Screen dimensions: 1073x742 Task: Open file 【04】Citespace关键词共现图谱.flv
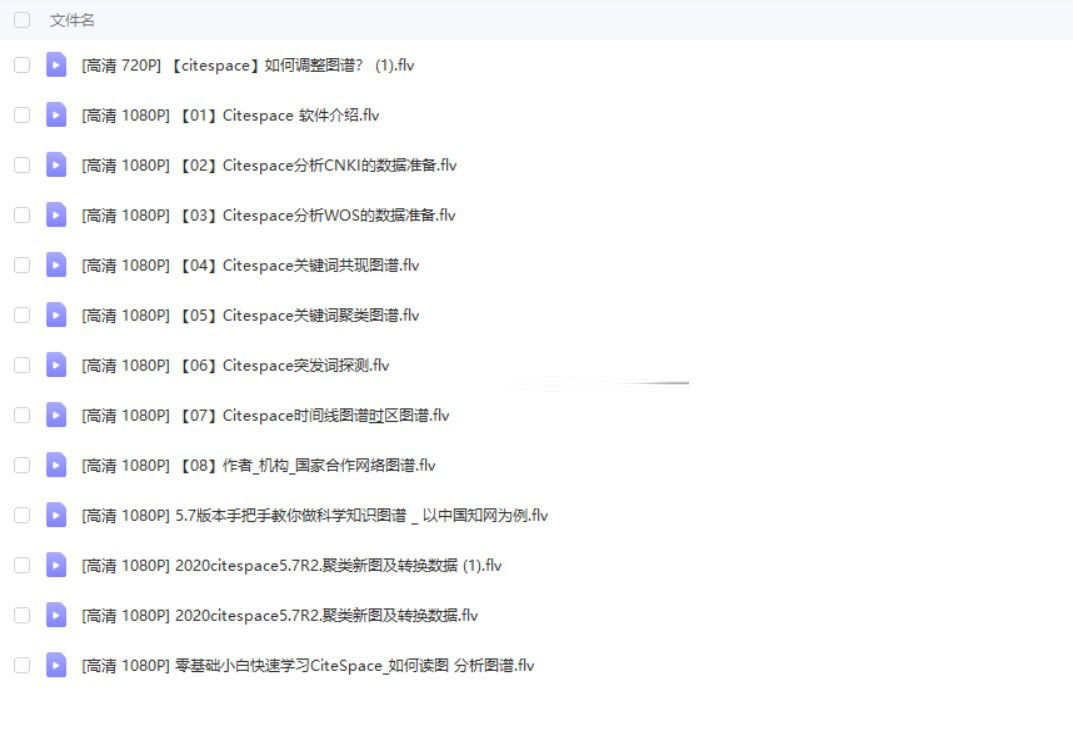(x=250, y=265)
